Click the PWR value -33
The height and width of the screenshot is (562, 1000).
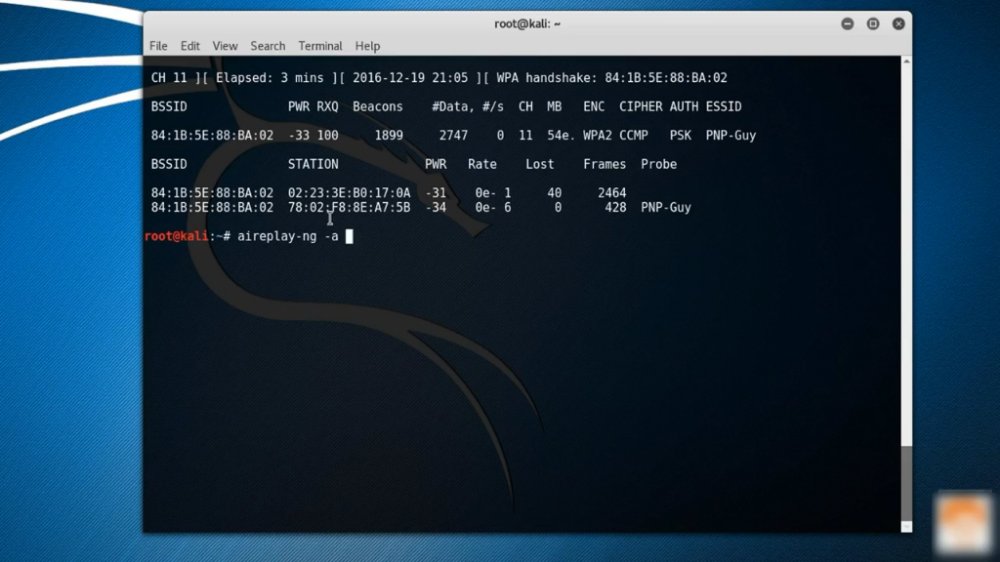(298, 135)
